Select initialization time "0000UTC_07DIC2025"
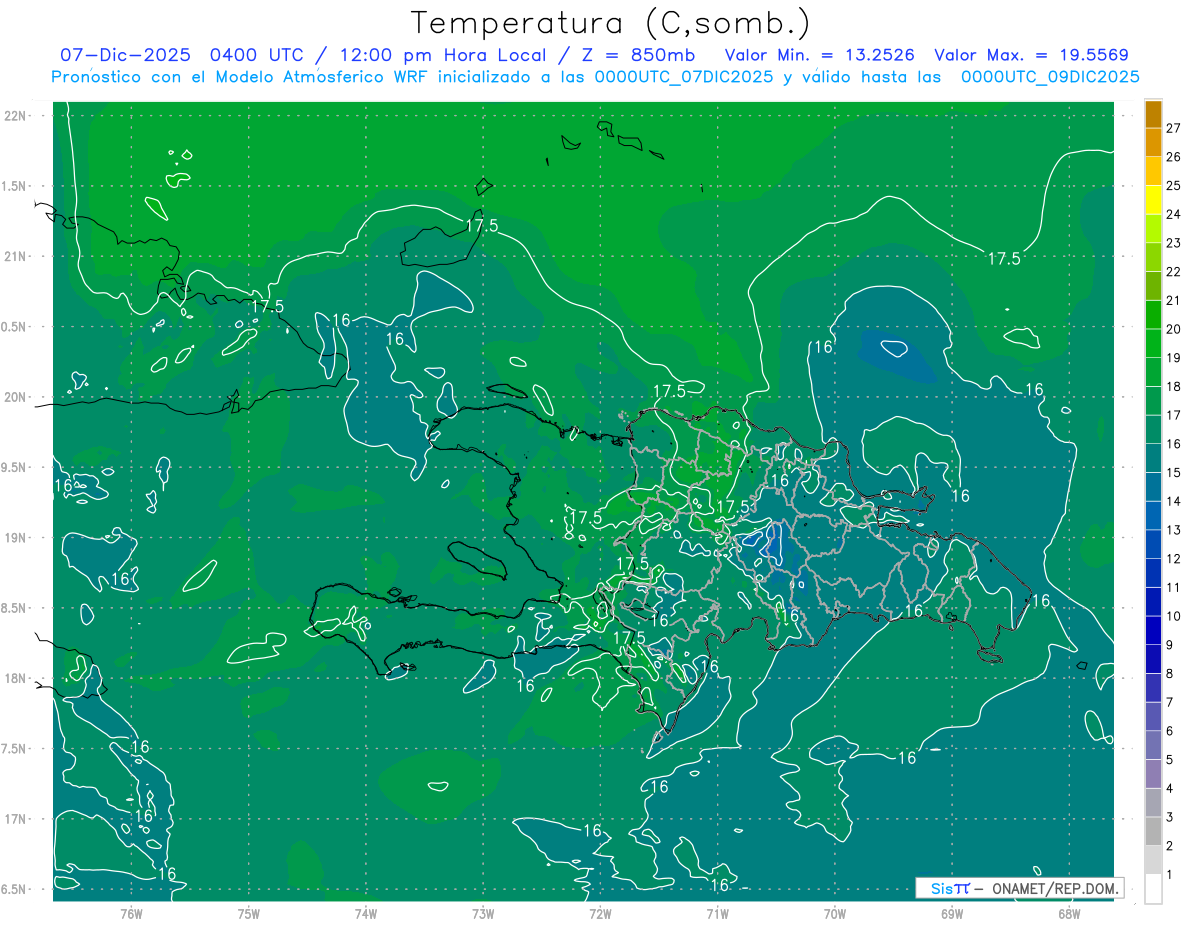The image size is (1200, 927). 684,77
